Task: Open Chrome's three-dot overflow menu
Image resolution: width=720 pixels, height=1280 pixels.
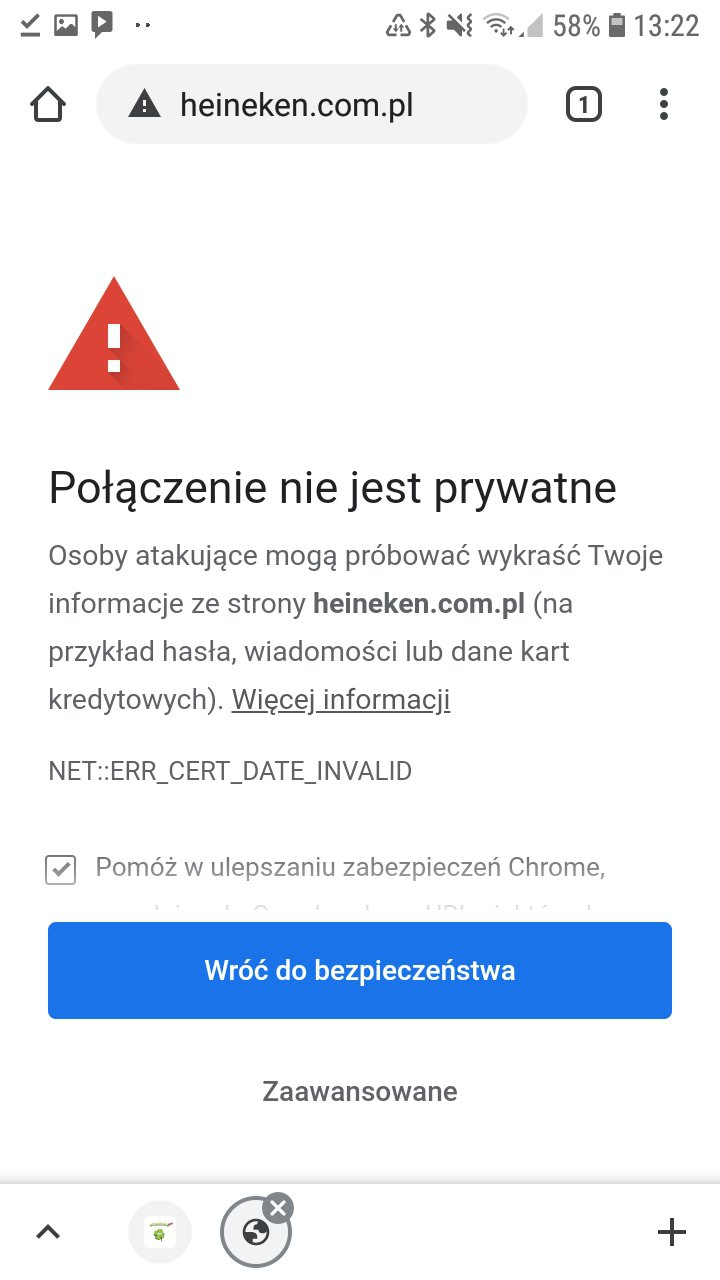Action: (x=664, y=104)
